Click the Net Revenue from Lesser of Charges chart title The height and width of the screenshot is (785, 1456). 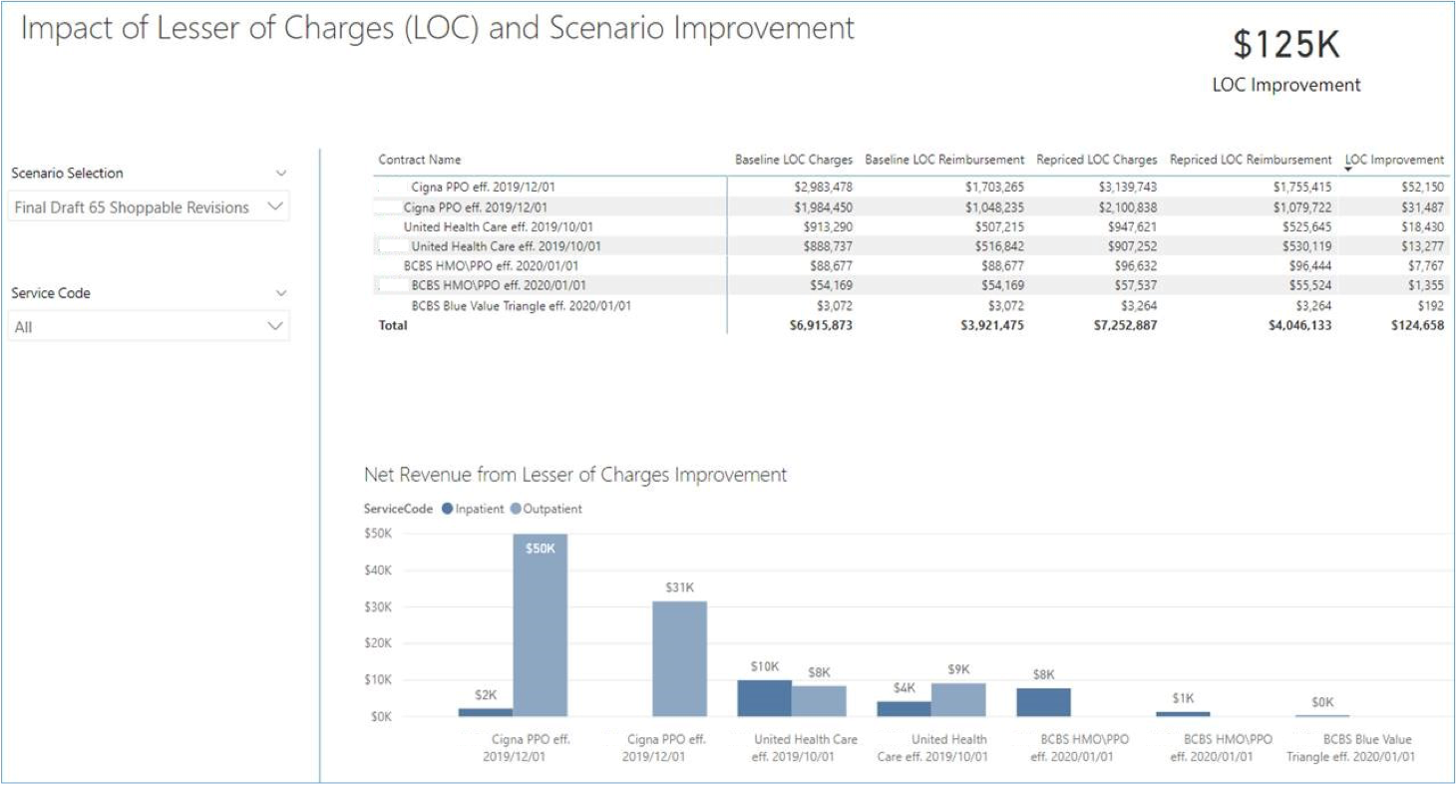click(x=575, y=475)
